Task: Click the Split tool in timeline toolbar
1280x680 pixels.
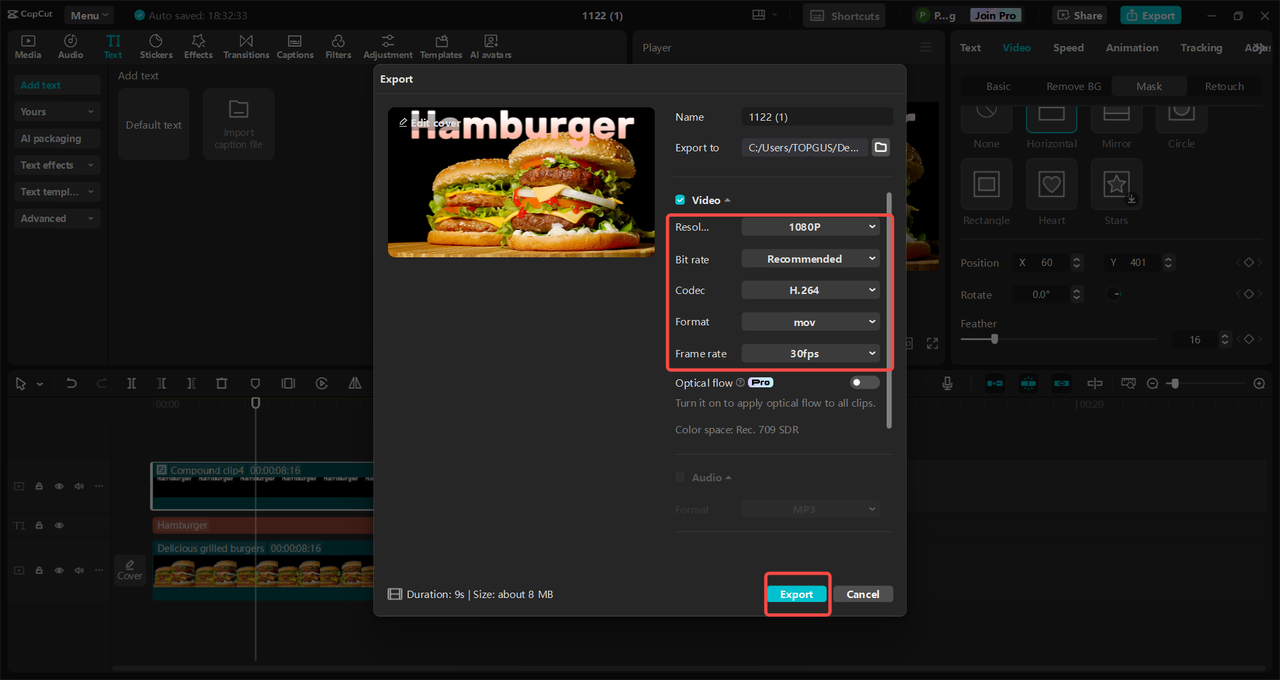Action: (x=131, y=383)
